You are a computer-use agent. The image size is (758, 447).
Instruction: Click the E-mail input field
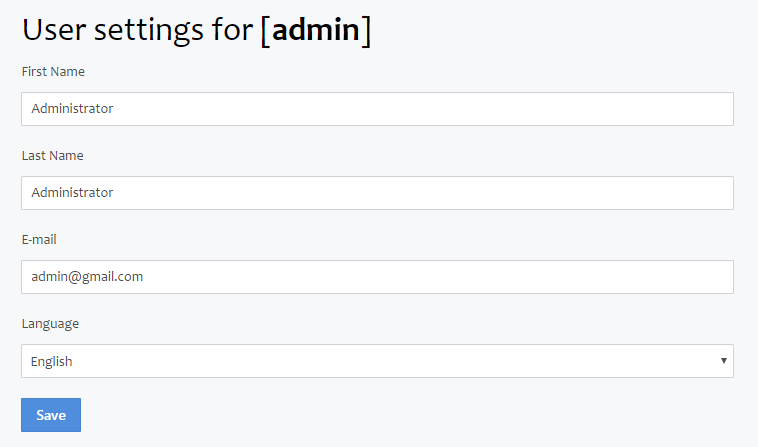377,277
